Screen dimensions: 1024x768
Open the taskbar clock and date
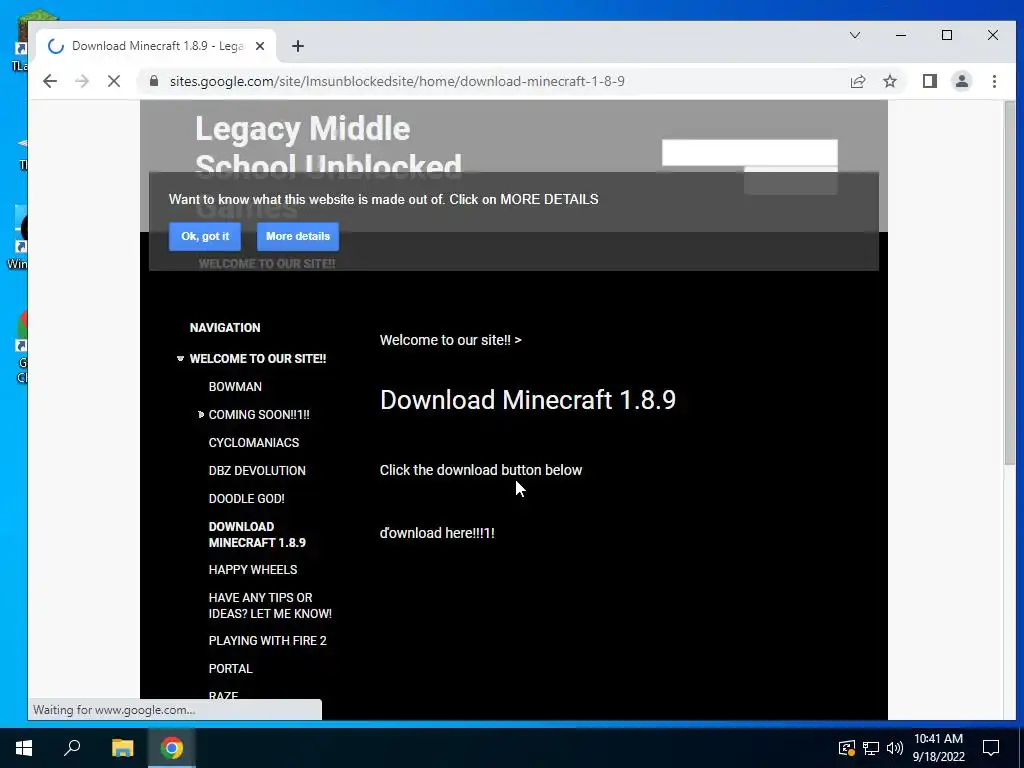[x=938, y=748]
